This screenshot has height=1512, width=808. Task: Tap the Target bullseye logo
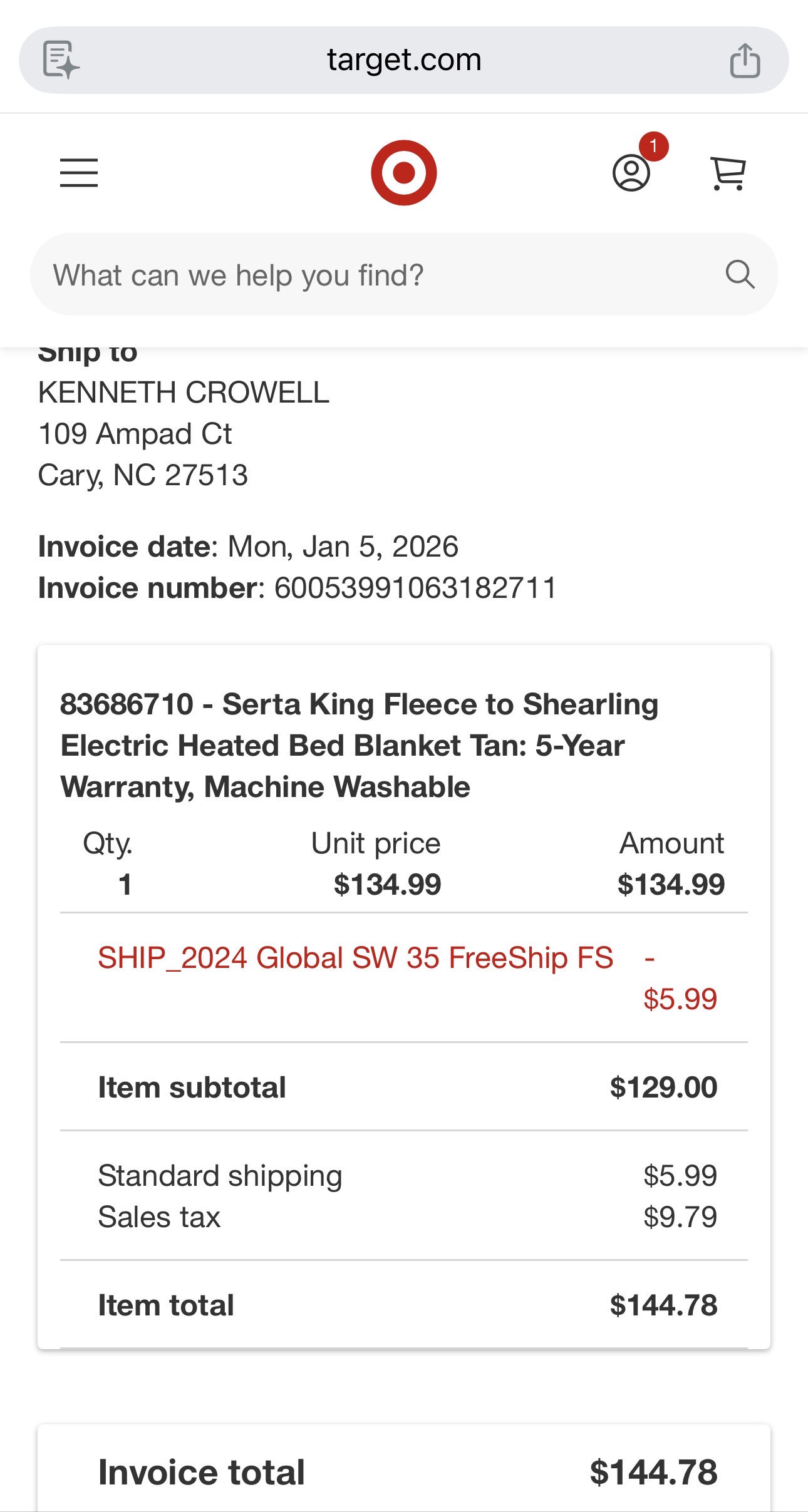(x=403, y=173)
